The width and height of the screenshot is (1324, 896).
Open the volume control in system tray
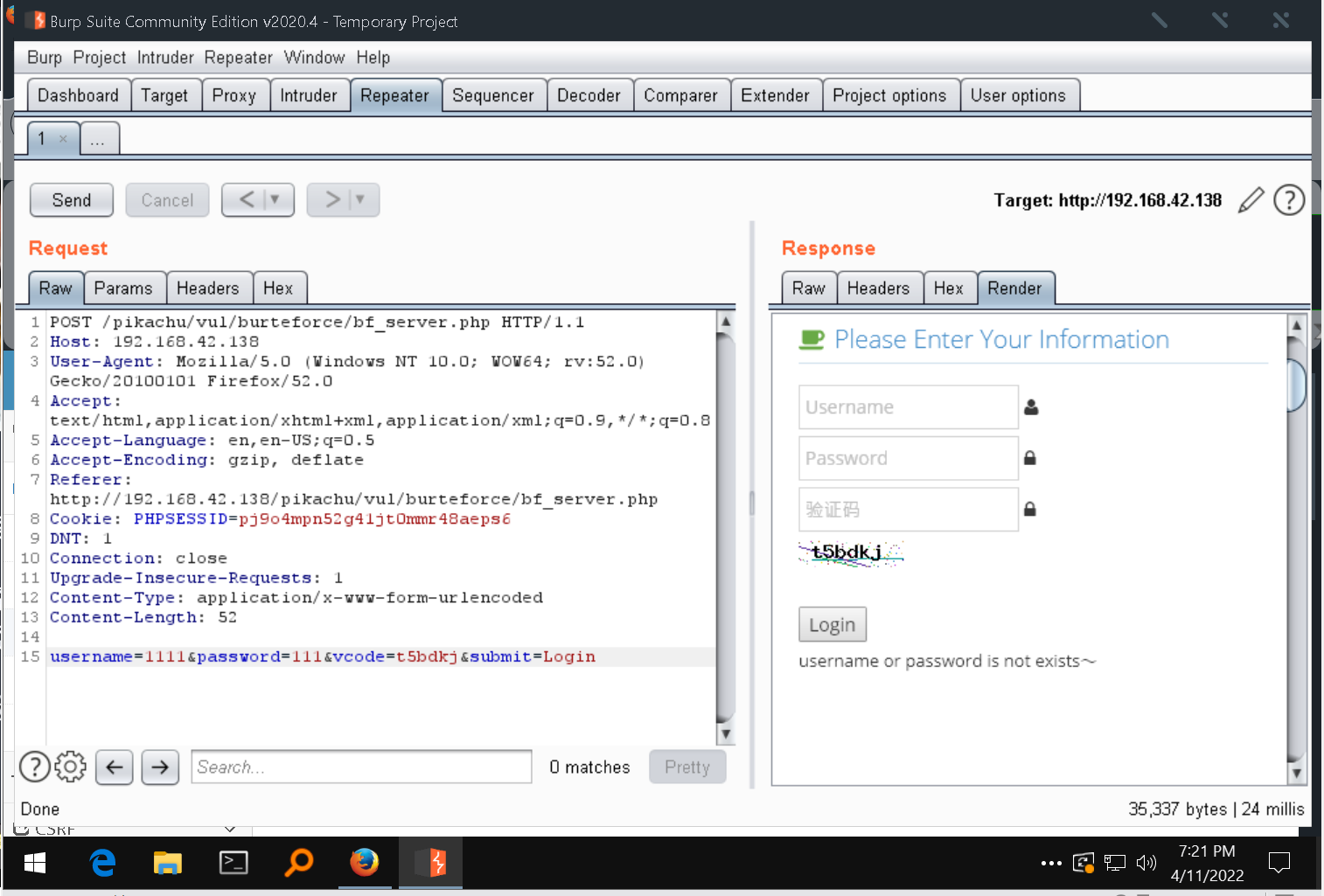point(1146,864)
